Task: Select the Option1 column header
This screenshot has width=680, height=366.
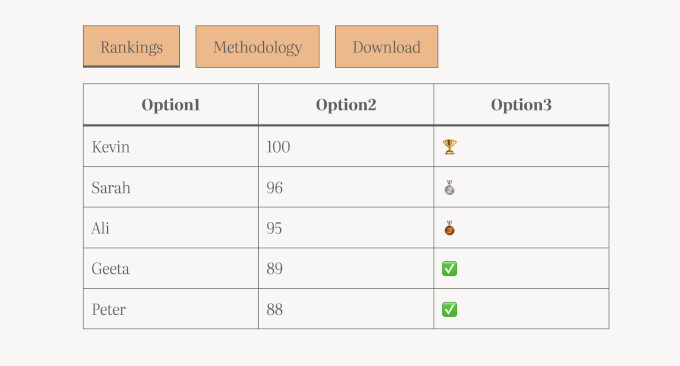Action: (171, 105)
